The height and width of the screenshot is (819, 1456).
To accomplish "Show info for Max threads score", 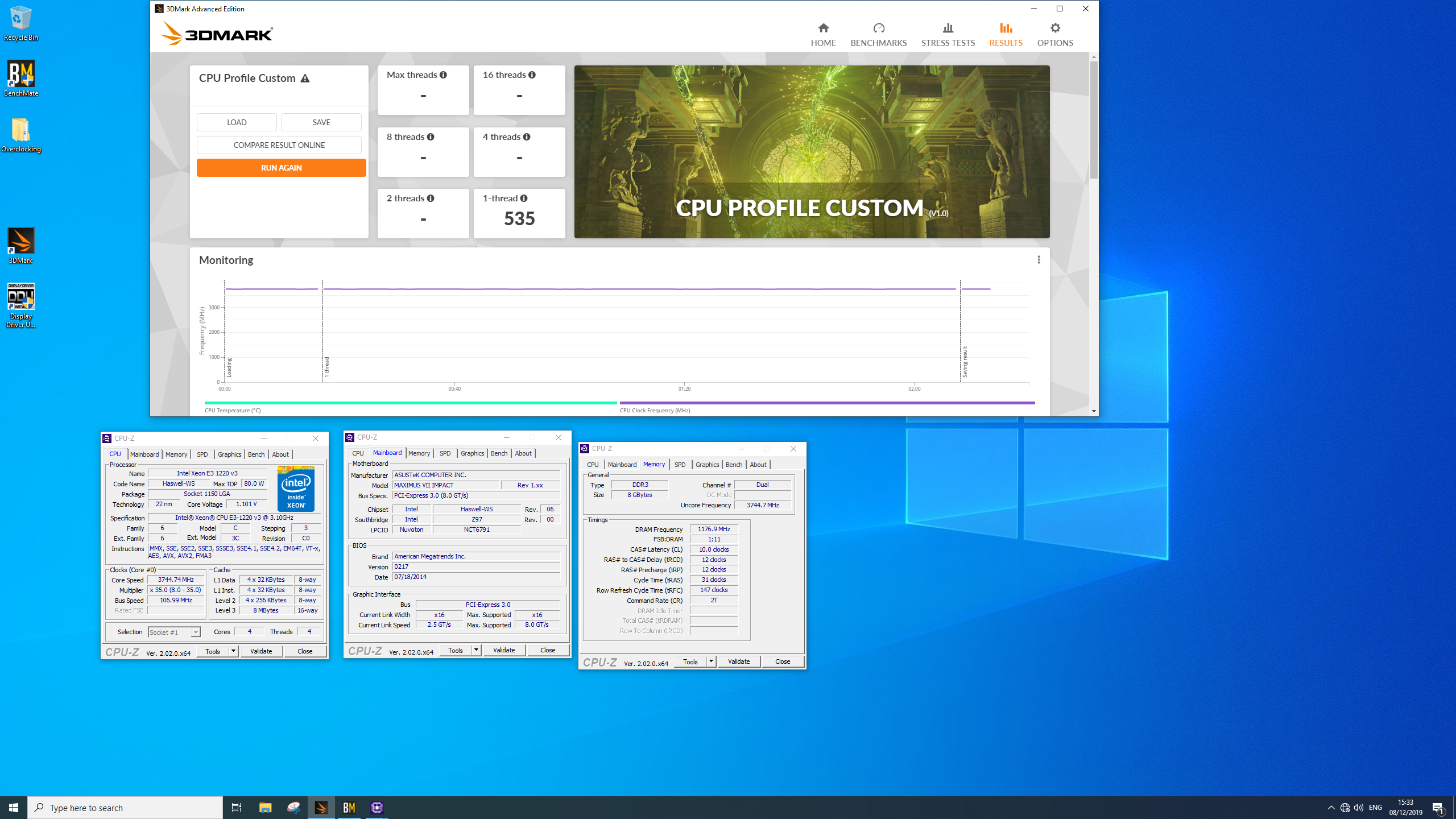I will click(443, 75).
